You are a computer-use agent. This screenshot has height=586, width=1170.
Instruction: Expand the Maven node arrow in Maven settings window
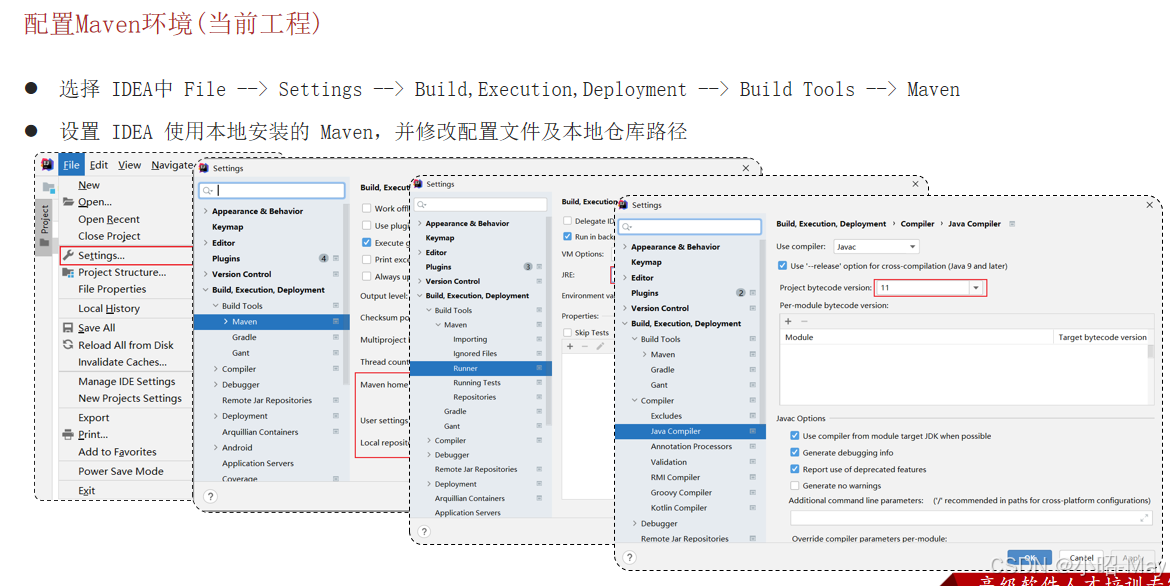point(225,322)
